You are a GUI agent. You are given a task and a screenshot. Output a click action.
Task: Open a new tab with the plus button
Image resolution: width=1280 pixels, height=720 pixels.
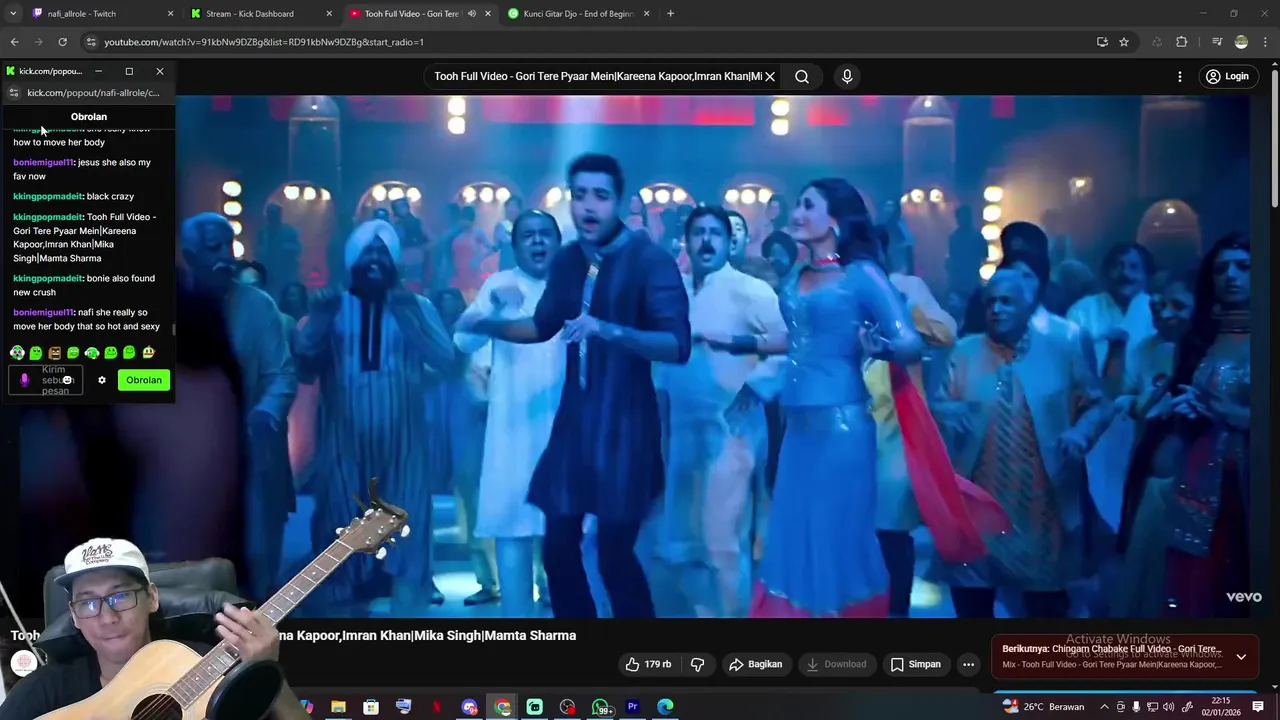click(x=670, y=14)
